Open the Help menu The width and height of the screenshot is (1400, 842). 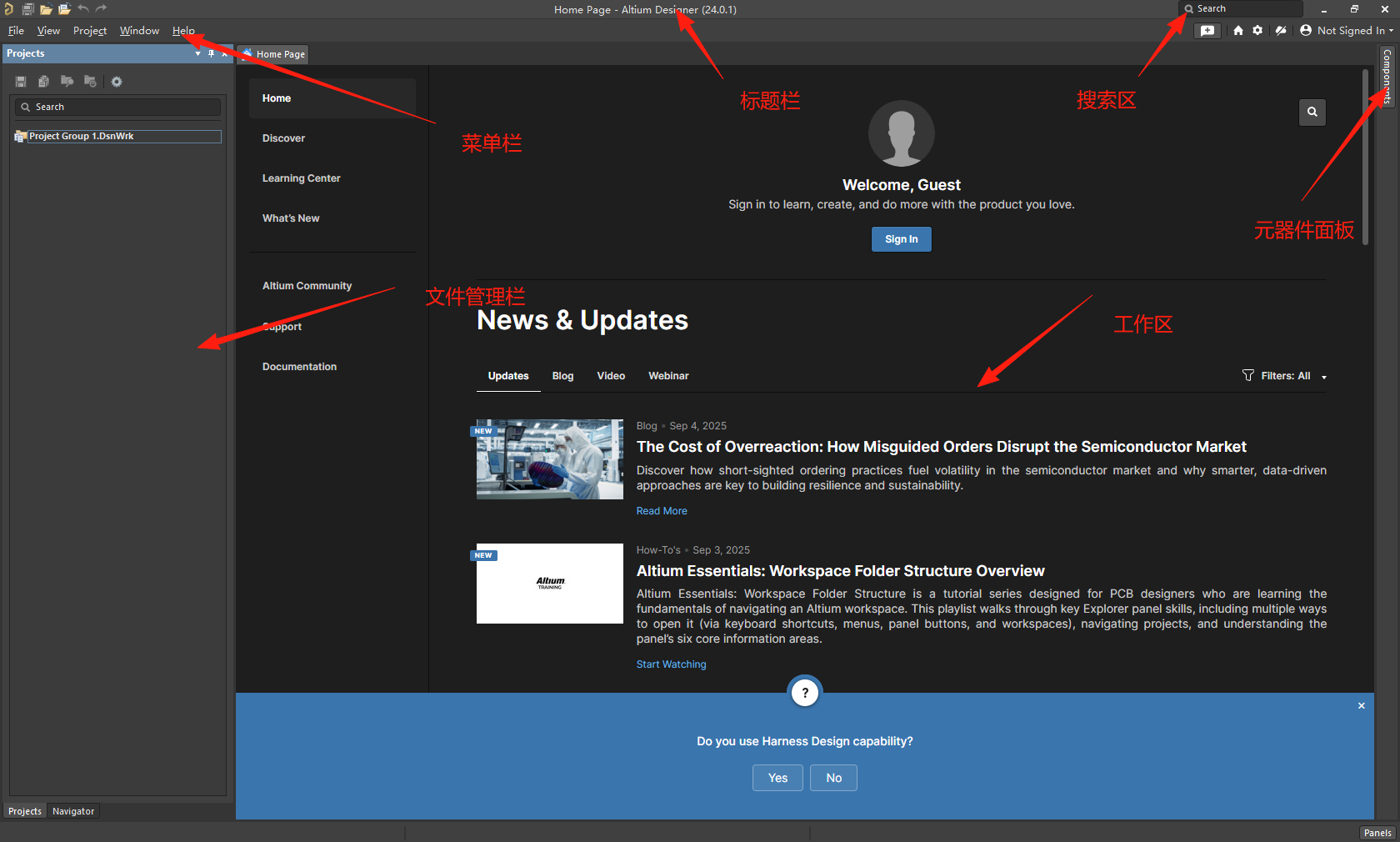[x=183, y=31]
